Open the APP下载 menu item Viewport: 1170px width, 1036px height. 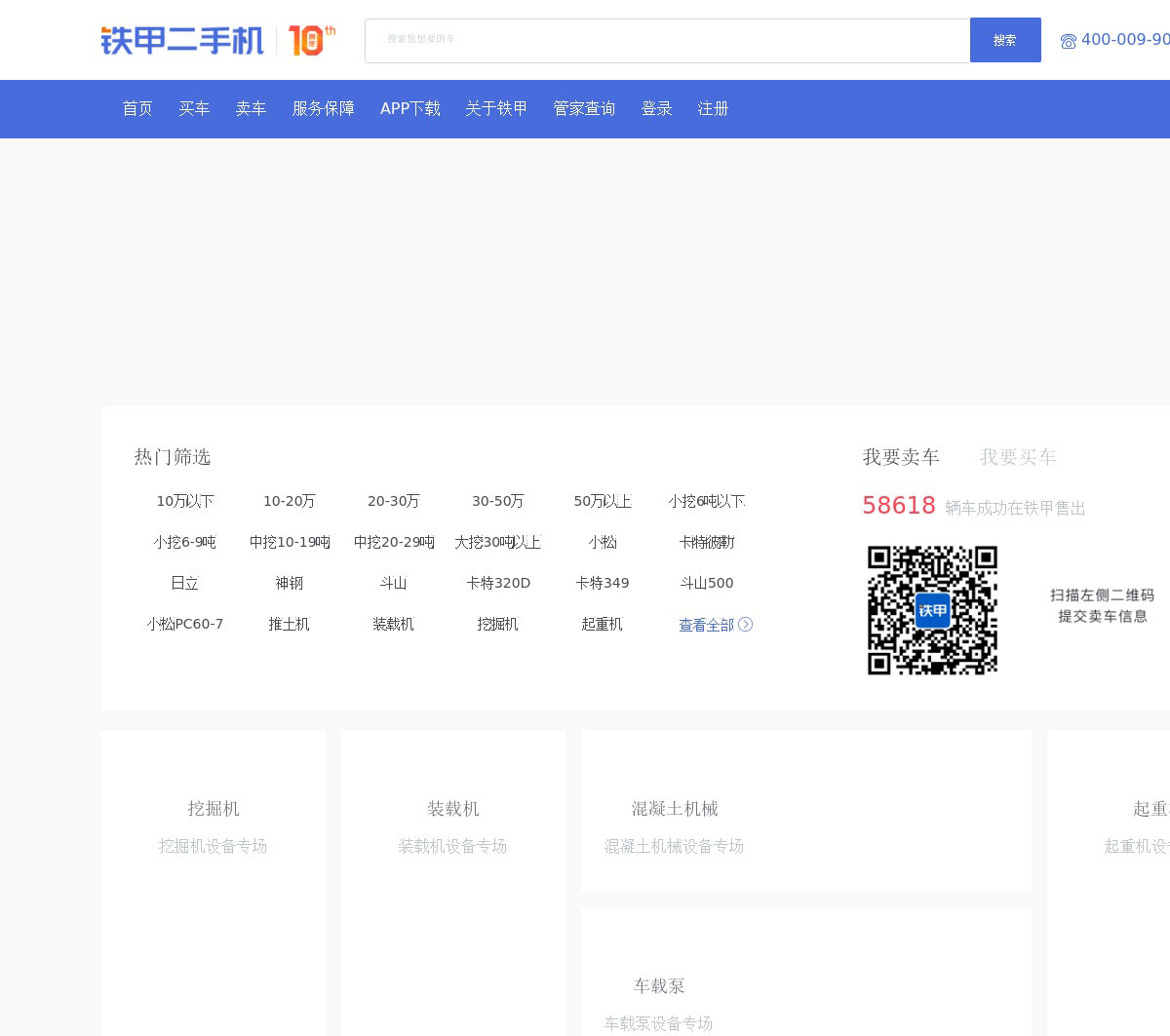[409, 109]
